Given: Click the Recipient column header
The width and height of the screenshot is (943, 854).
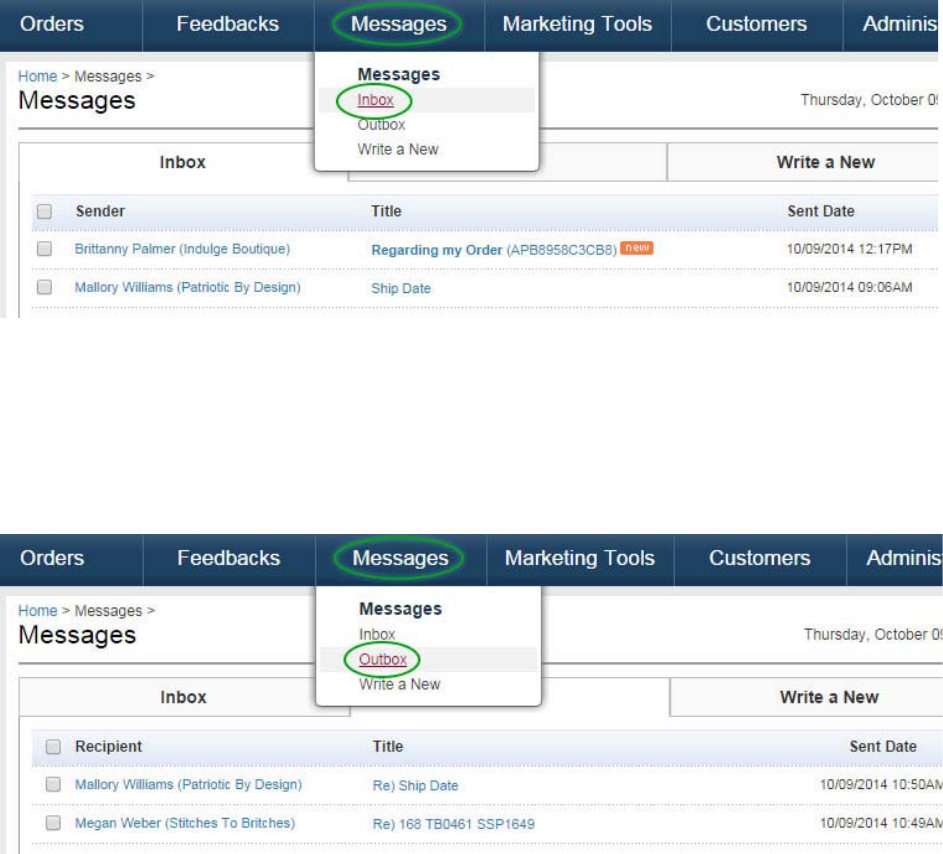Looking at the screenshot, I should click(108, 746).
